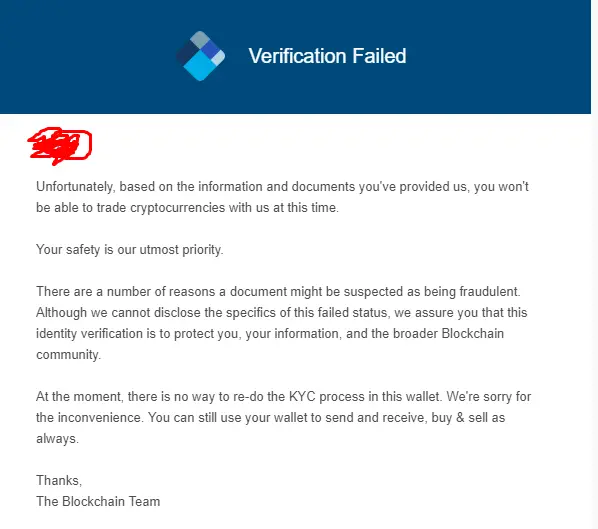Click the "Verification Failed" heading

327,56
